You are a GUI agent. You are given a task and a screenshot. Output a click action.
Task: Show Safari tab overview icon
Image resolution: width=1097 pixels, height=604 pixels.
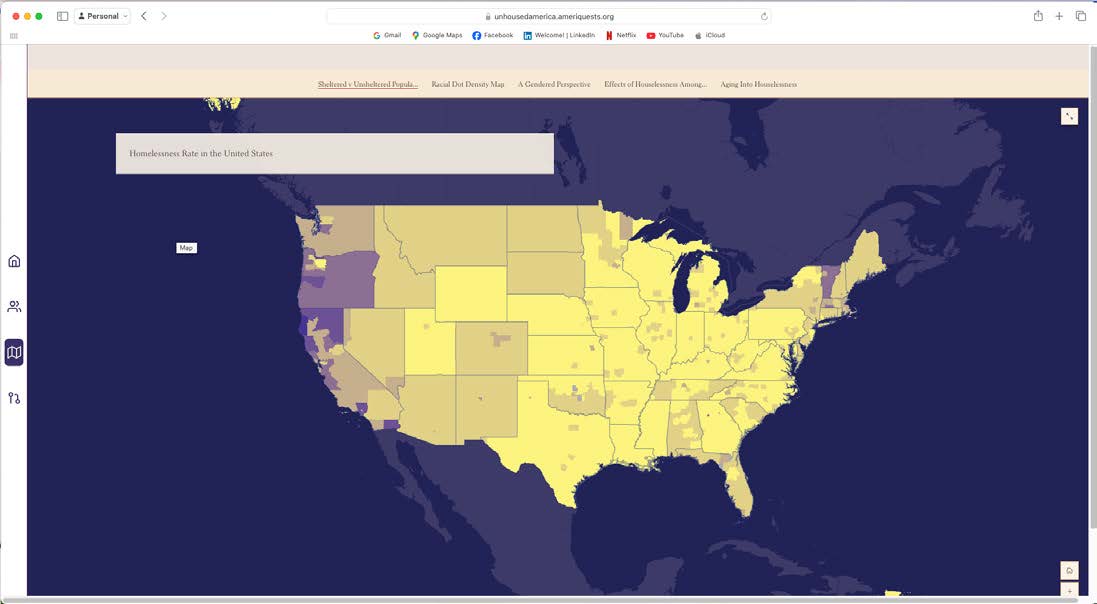point(1080,16)
